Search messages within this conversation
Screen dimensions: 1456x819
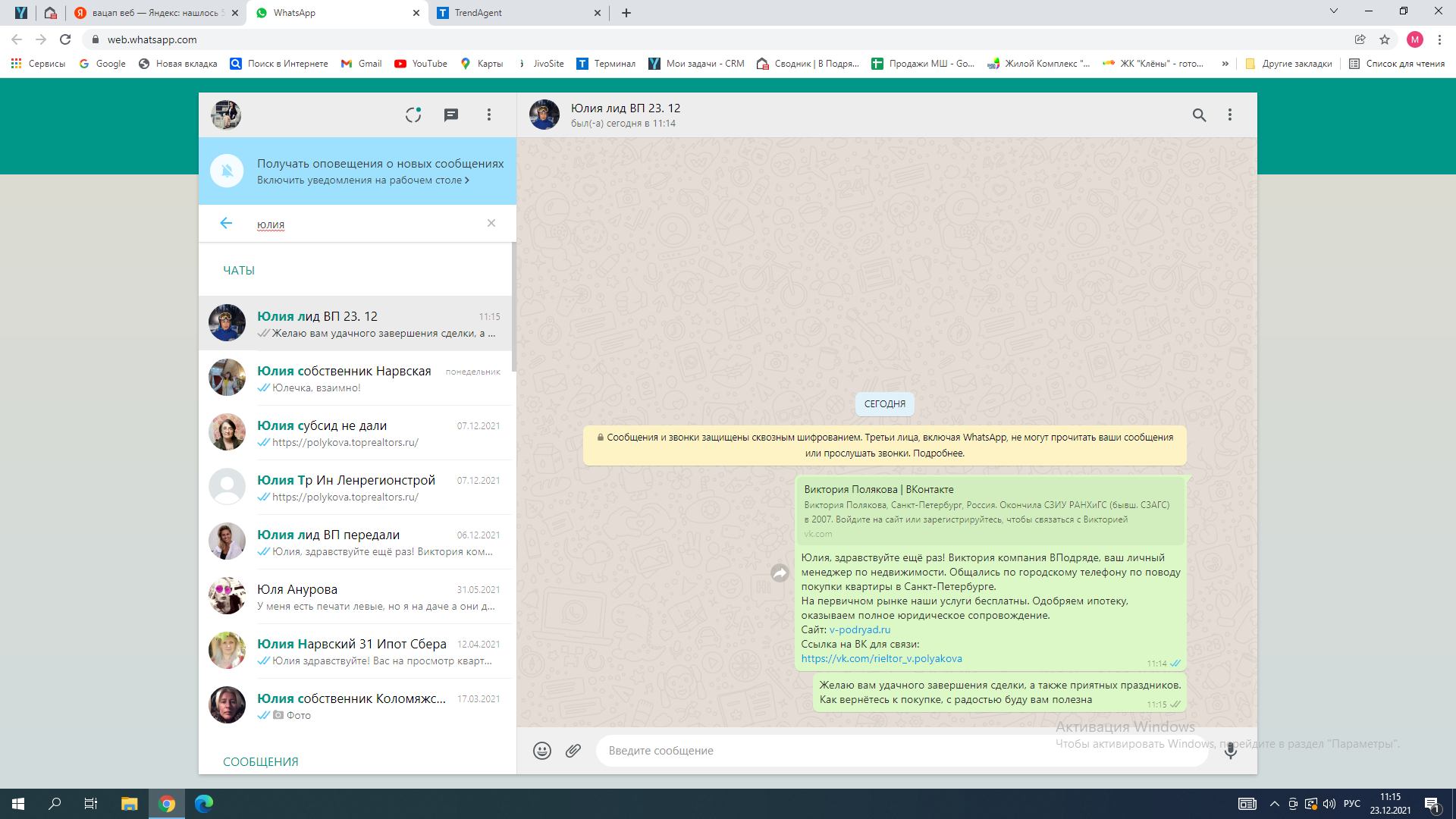(x=1199, y=115)
